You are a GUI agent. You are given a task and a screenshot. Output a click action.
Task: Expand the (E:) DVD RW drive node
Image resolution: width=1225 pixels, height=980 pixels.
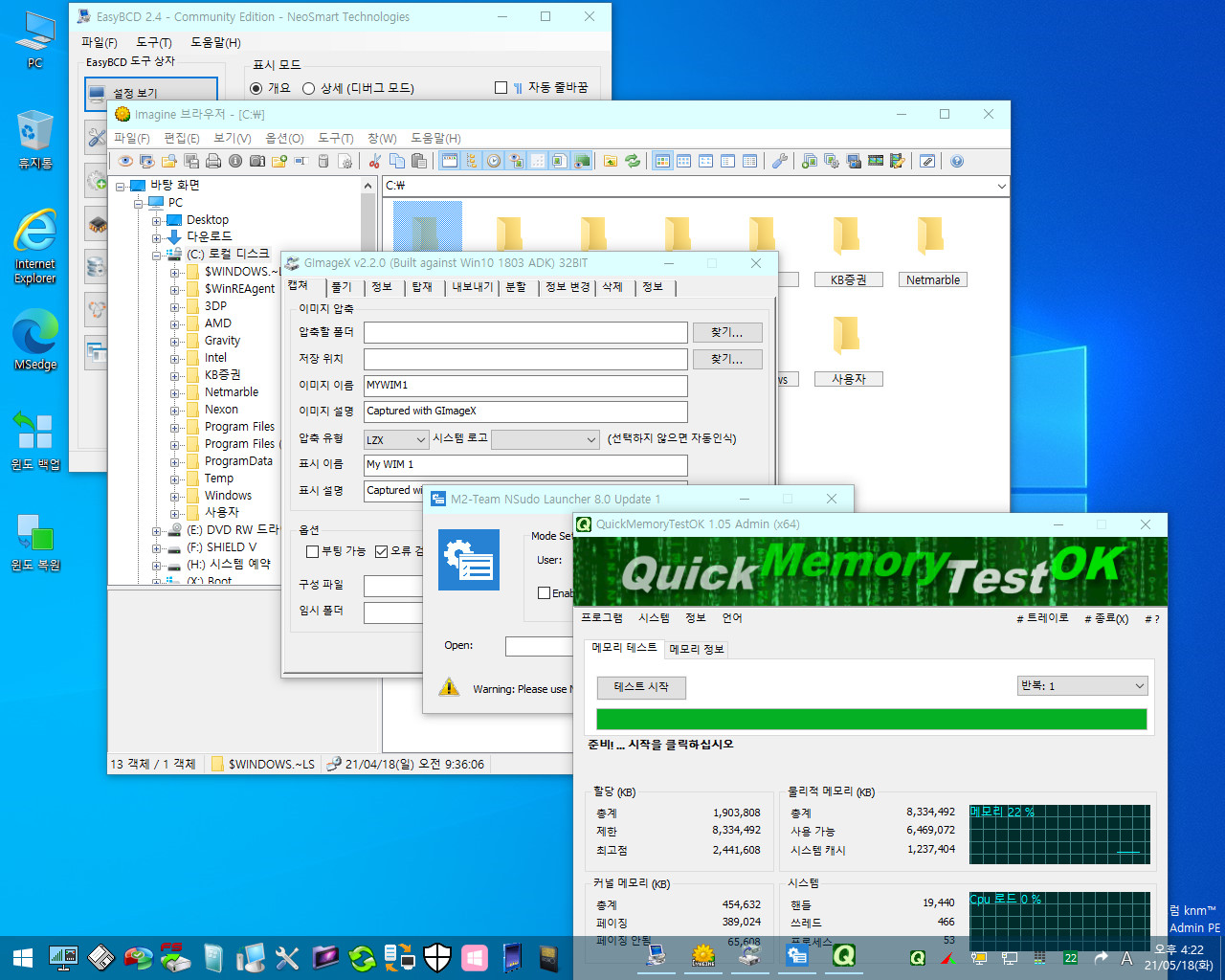pos(156,530)
